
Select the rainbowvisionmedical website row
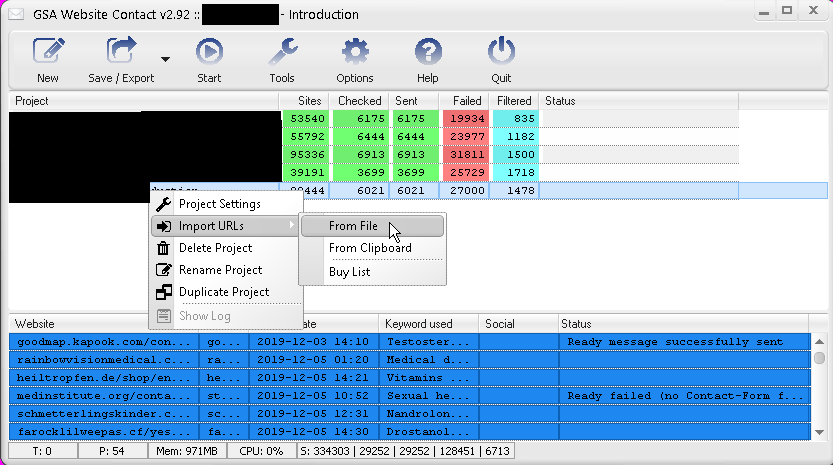[410, 360]
